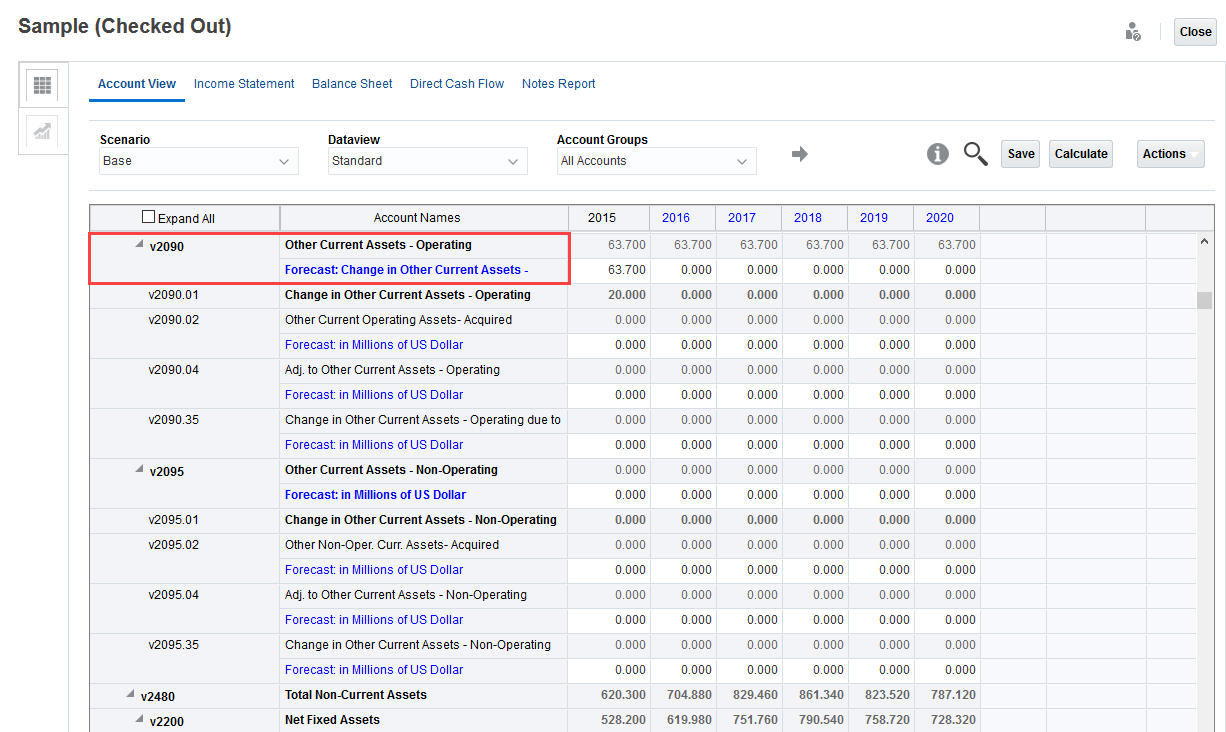Click the information icon next to the search
Image resolution: width=1226 pixels, height=732 pixels.
pos(937,154)
